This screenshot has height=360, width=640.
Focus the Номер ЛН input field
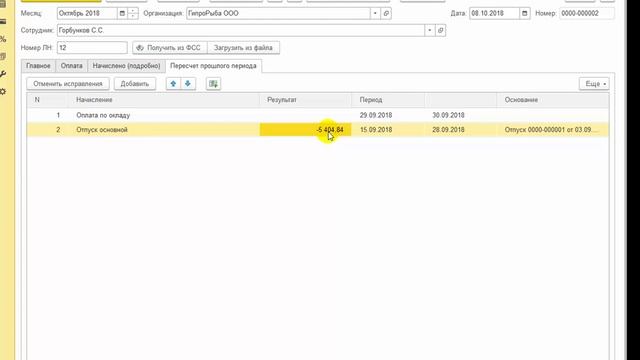[x=92, y=48]
